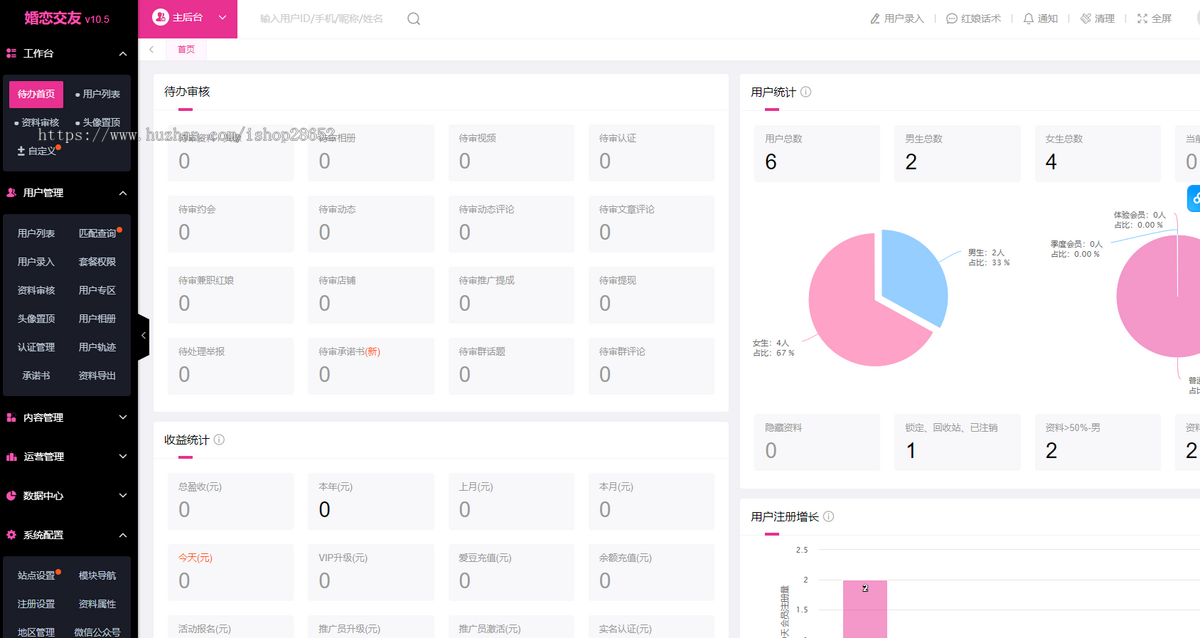Collapse the 系统配置 menu section

click(123, 535)
